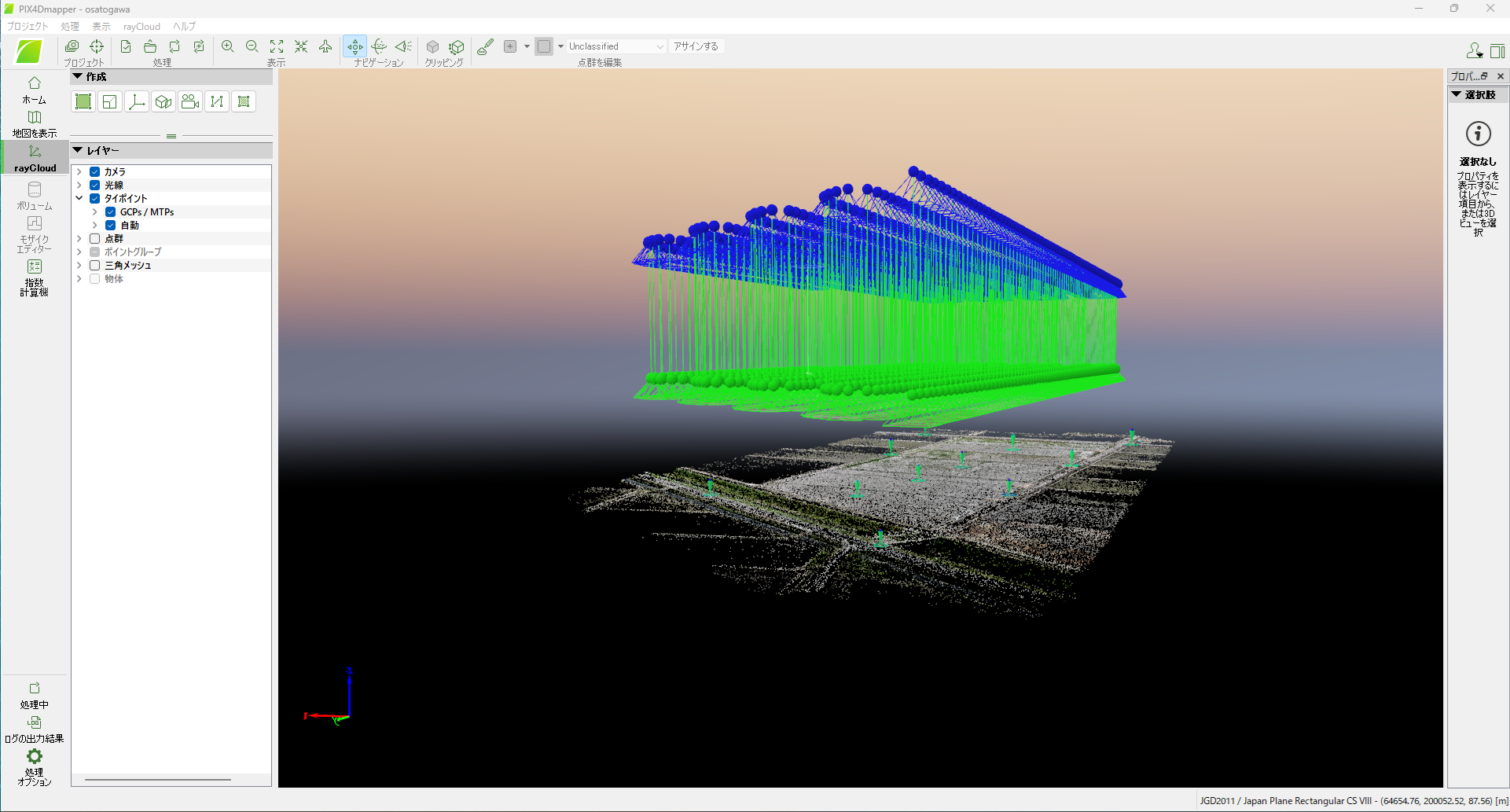This screenshot has width=1510, height=812.
Task: Open the ヘルプ menu
Action: coord(185,26)
